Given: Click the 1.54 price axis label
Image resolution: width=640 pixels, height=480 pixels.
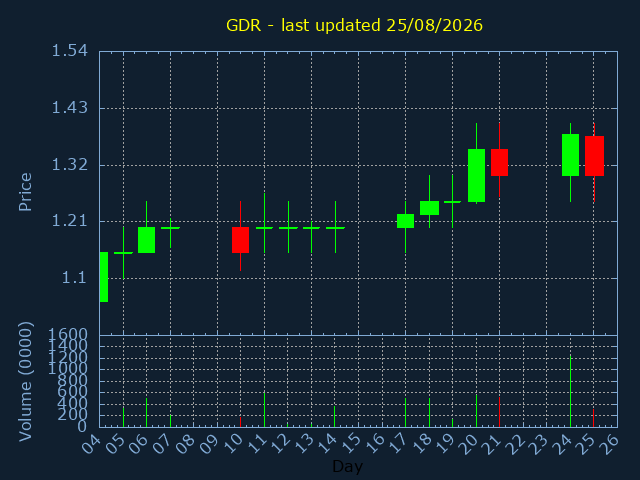Looking at the screenshot, I should click(69, 51).
